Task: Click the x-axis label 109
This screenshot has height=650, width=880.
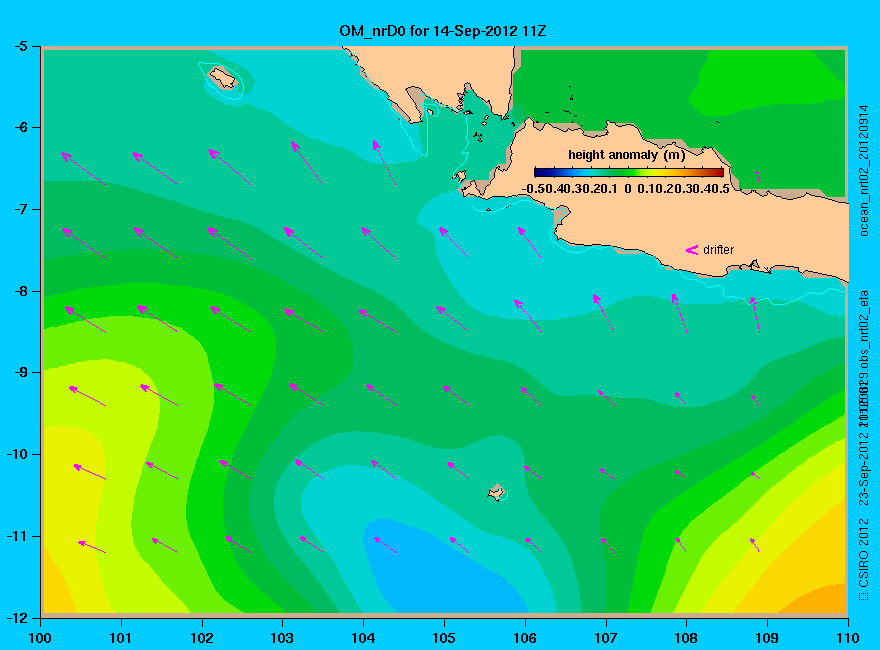Action: (767, 638)
